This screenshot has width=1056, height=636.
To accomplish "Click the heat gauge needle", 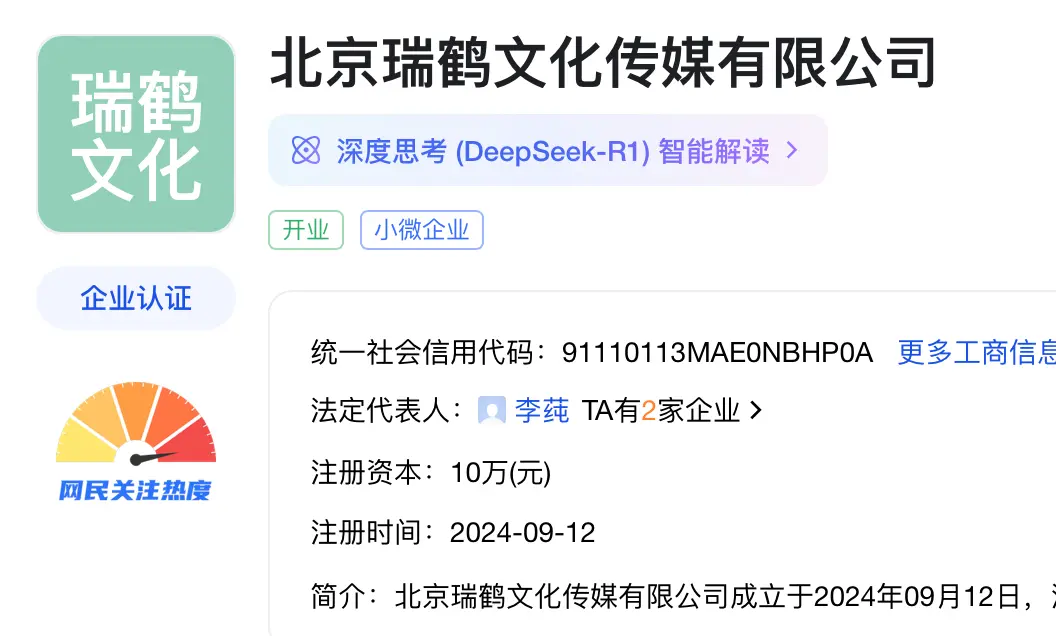I will [x=153, y=458].
